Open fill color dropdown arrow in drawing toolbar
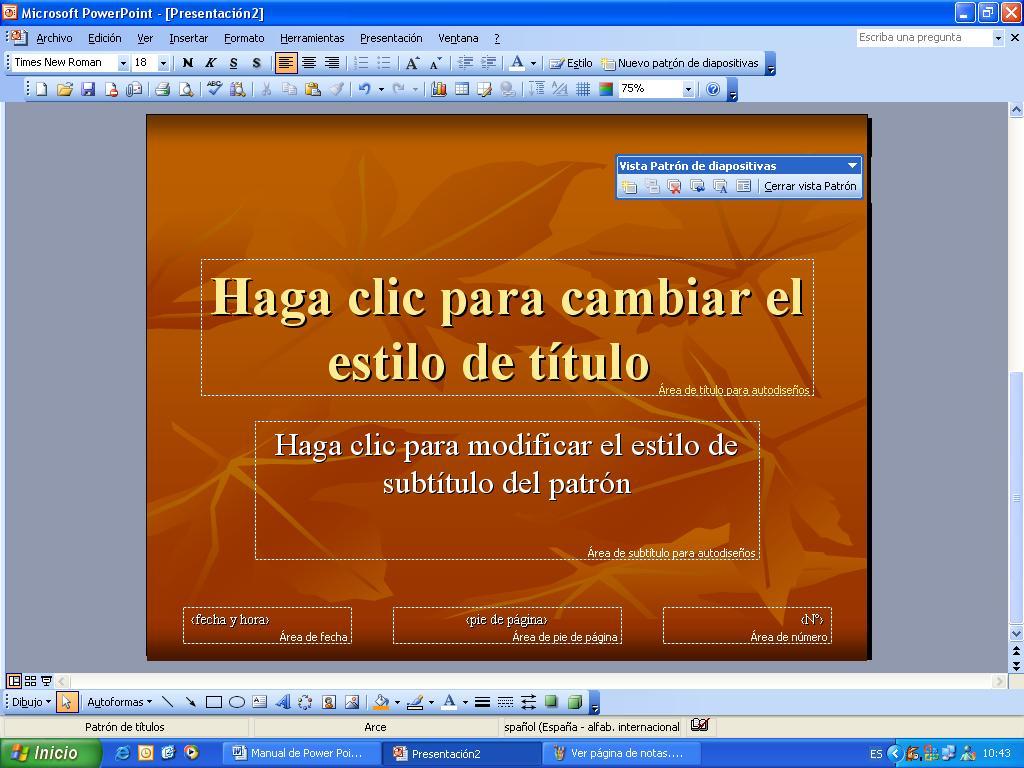This screenshot has width=1024, height=768. tap(397, 703)
